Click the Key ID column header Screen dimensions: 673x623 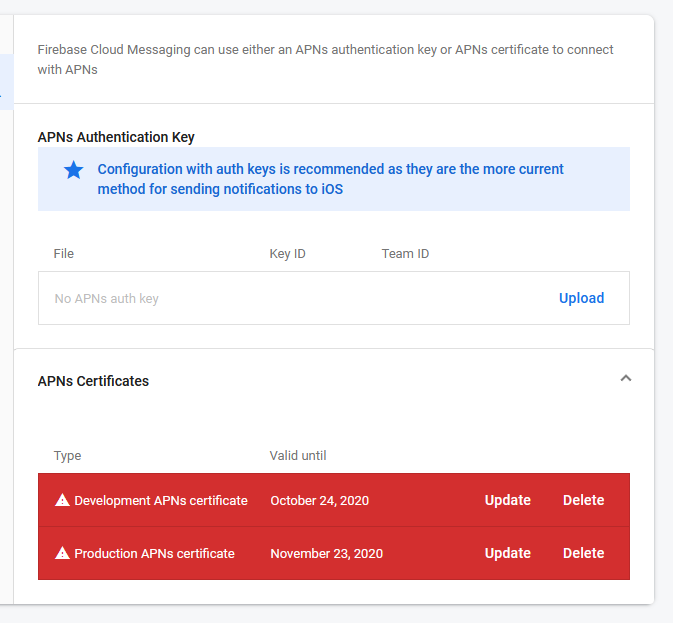point(288,254)
